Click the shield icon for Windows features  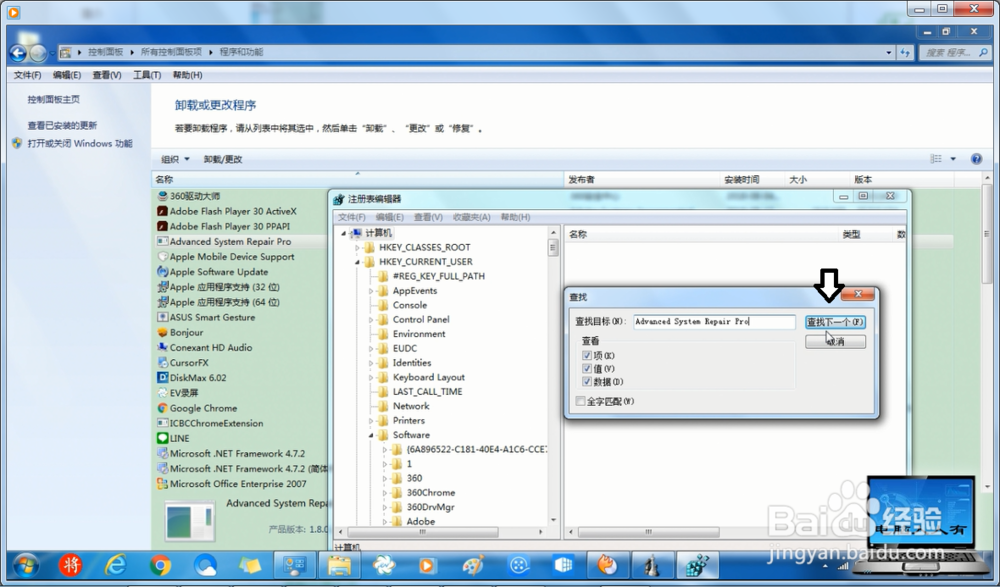[x=17, y=144]
